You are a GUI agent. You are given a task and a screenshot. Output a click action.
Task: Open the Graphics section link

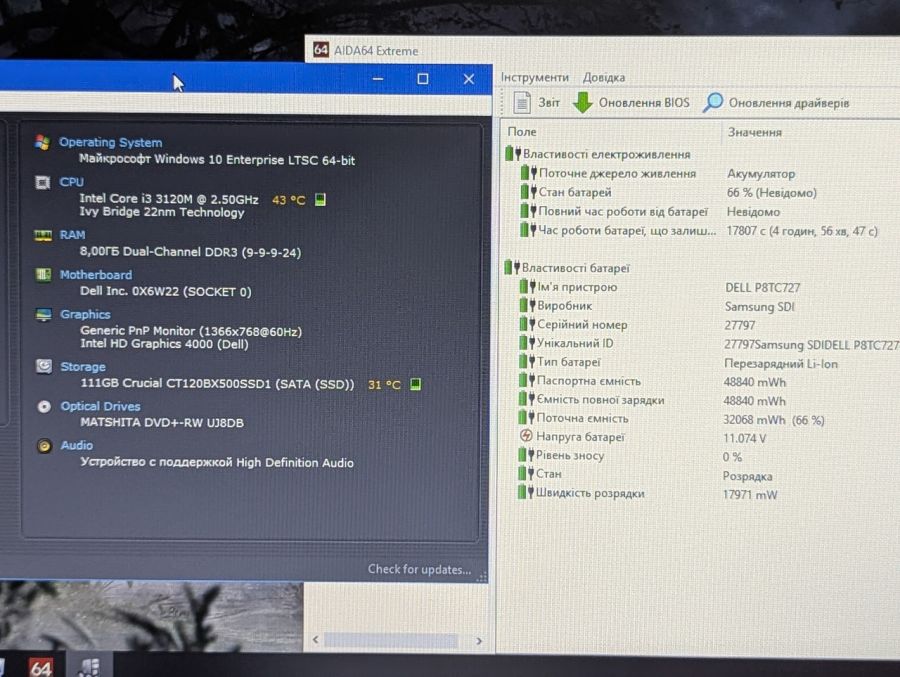coord(86,315)
